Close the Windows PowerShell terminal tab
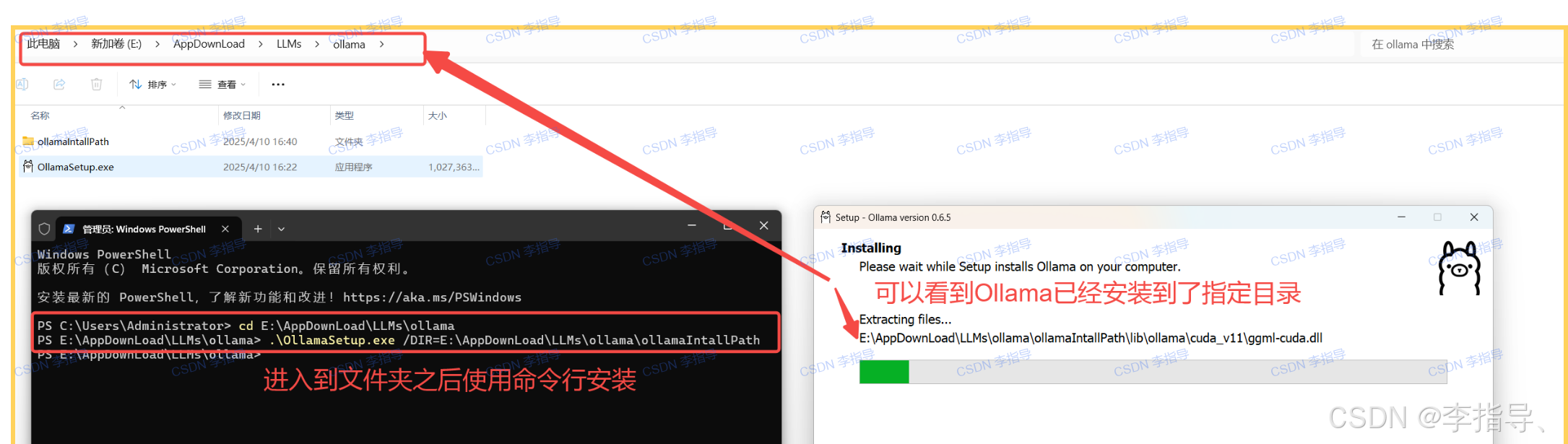The width and height of the screenshot is (1568, 444). tap(225, 229)
